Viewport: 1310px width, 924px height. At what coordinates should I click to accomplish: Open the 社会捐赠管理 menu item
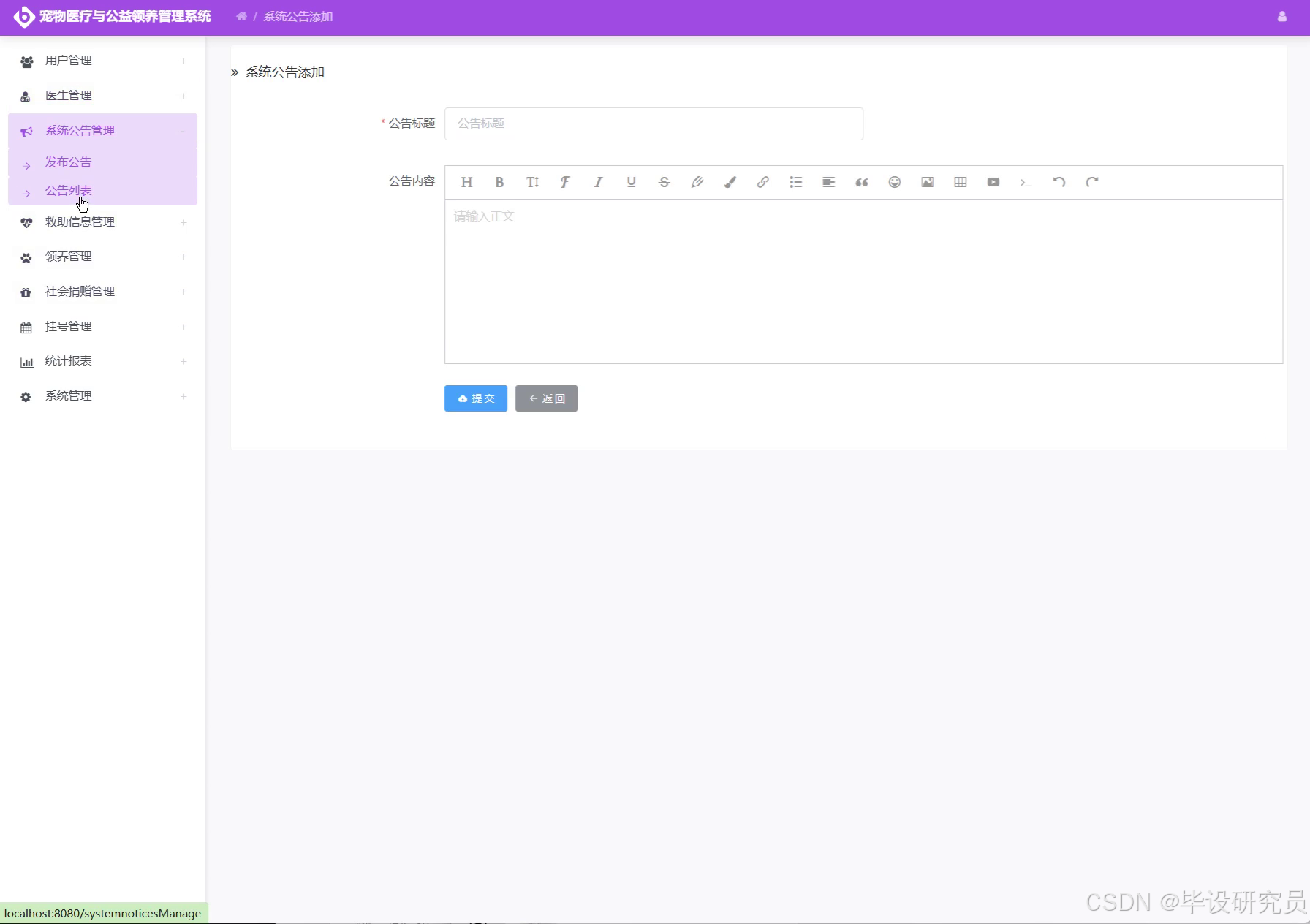pyautogui.click(x=102, y=292)
